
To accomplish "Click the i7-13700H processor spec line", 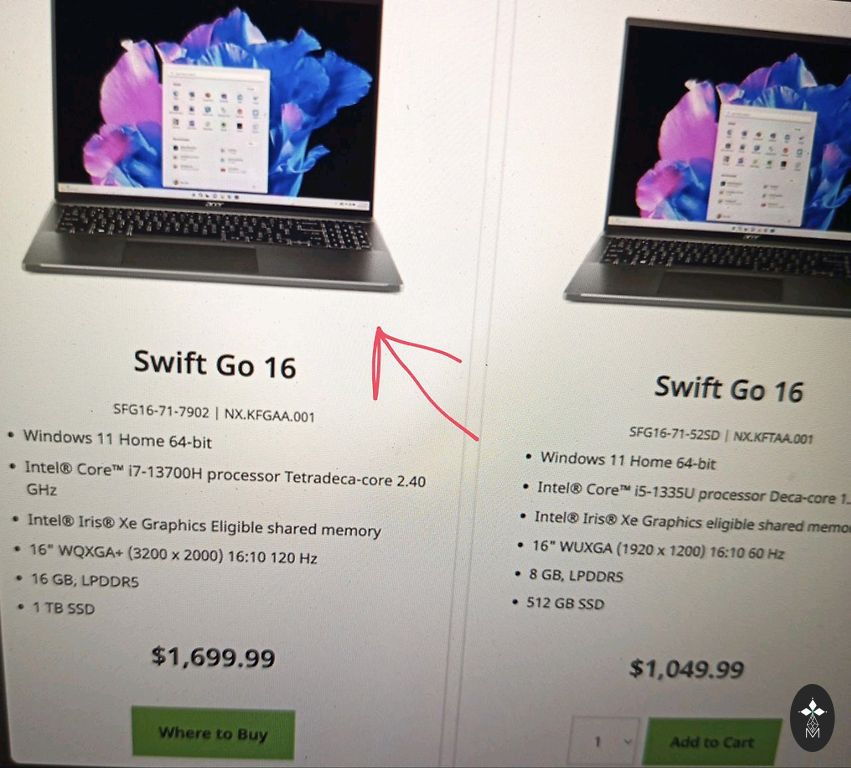I will (225, 478).
